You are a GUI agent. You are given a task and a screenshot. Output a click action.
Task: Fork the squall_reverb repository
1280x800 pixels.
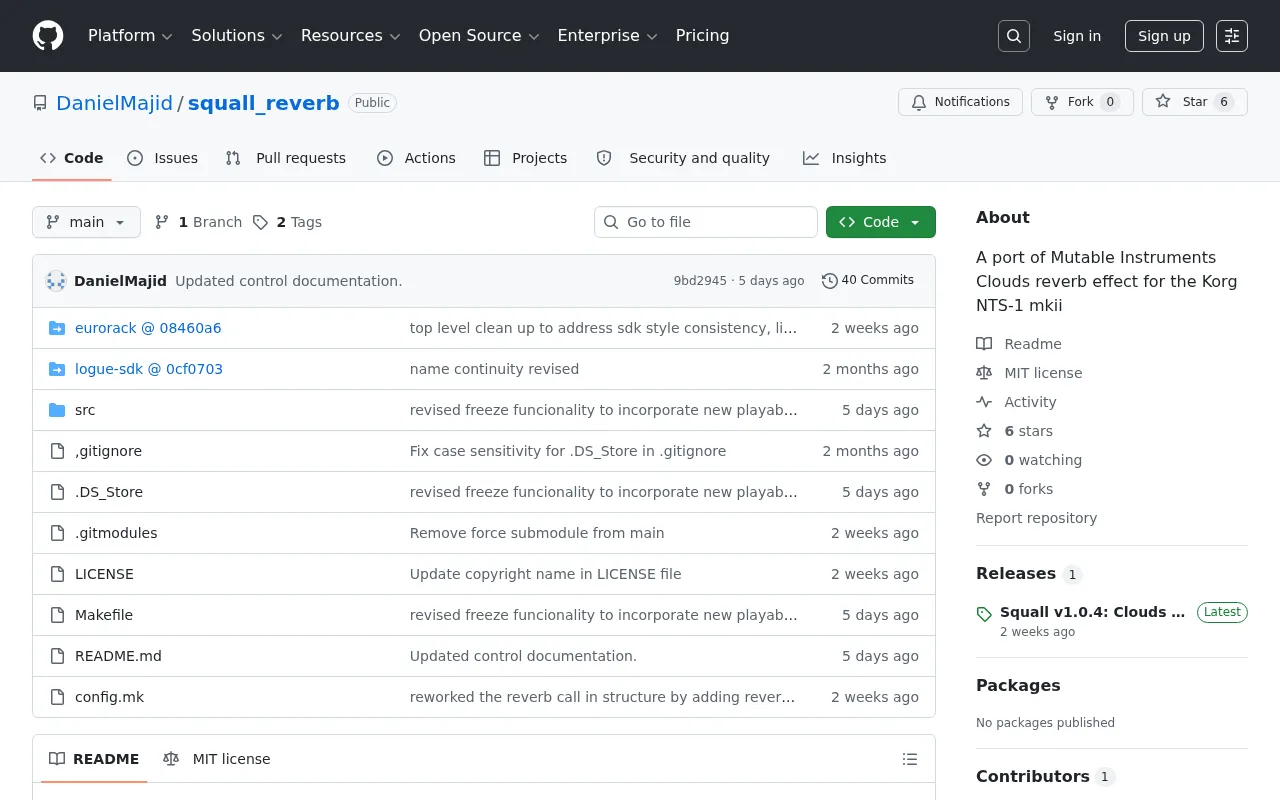point(1082,102)
